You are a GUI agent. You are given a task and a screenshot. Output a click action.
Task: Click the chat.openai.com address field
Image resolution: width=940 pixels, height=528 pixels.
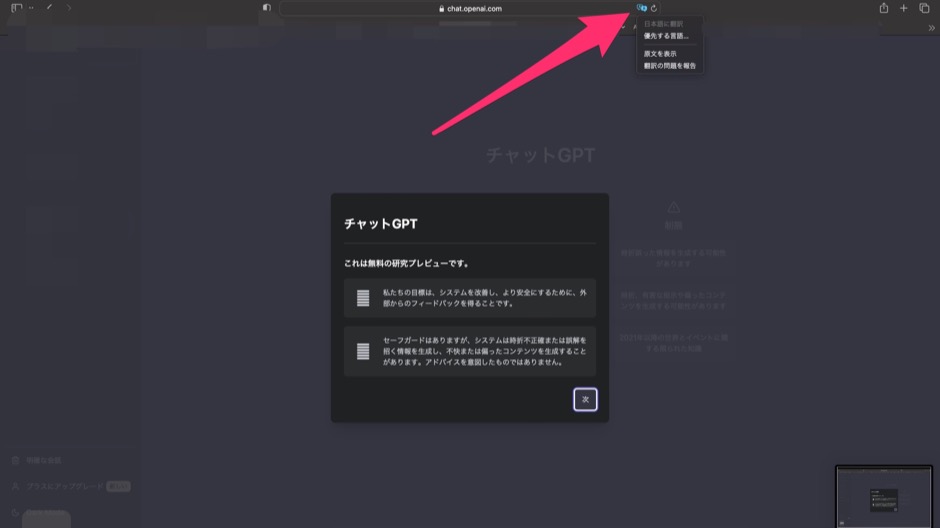coord(470,8)
